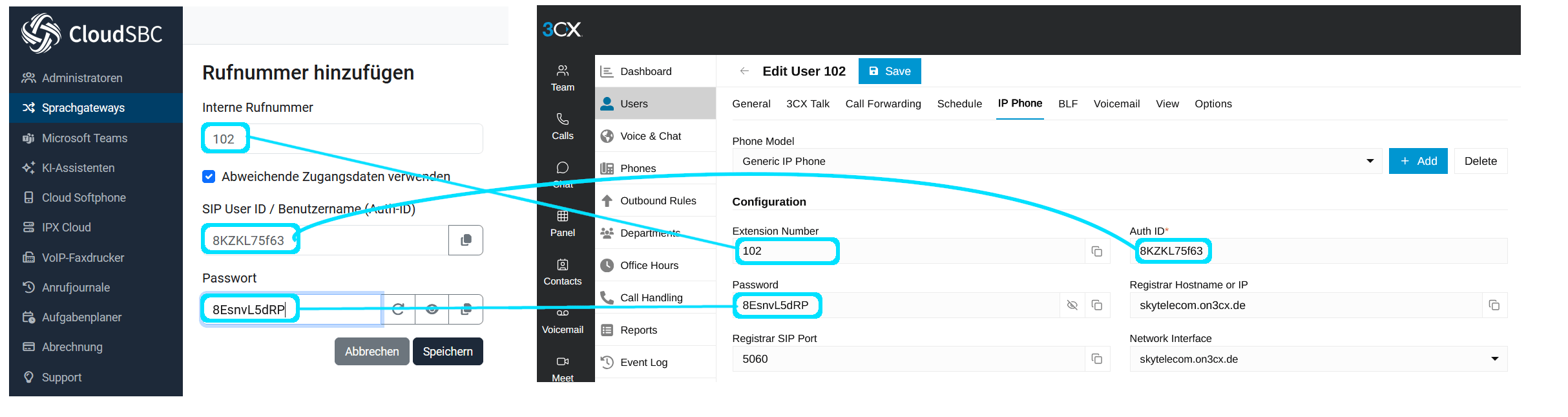Switch to the Call Forwarding tab
The image size is (1568, 417).
[x=883, y=103]
